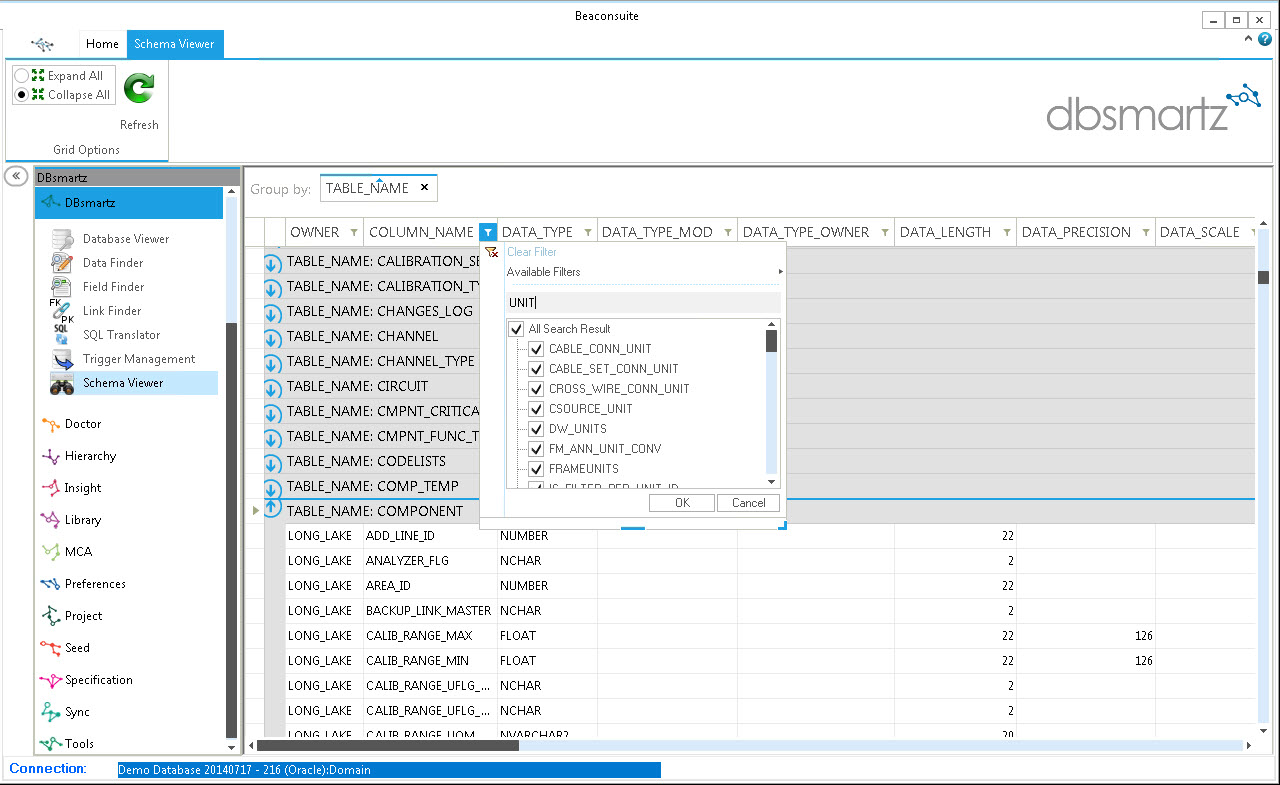Click the filter list vertical scrollbar

pyautogui.click(x=771, y=403)
